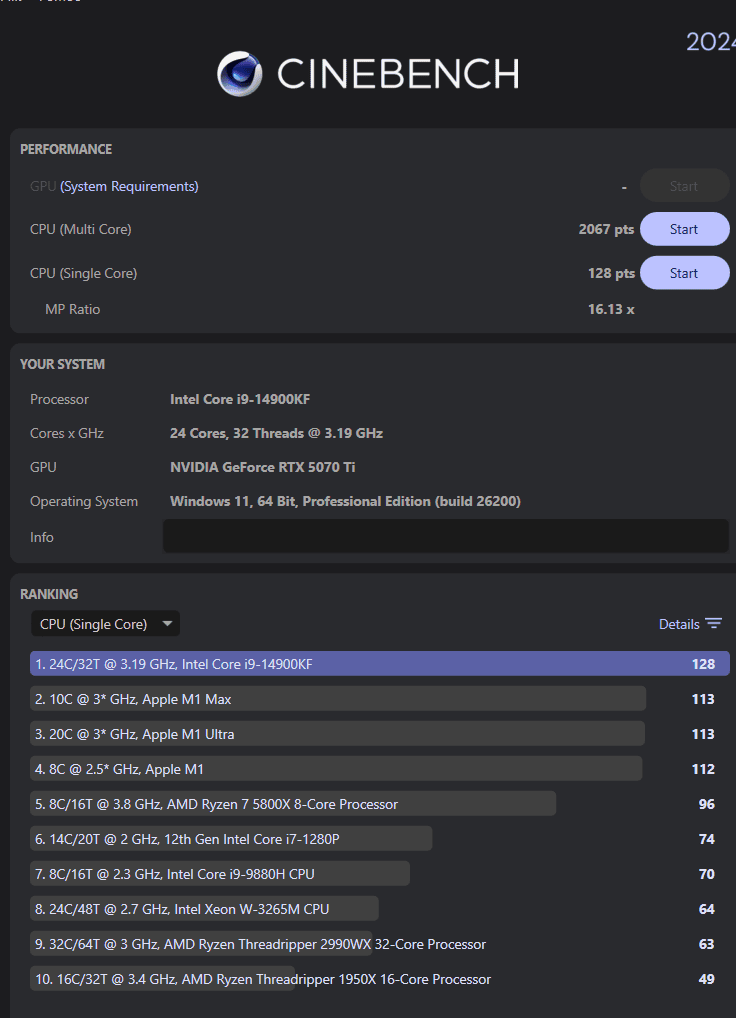Click the score 49 in ranking
The image size is (736, 1018).
(x=707, y=980)
